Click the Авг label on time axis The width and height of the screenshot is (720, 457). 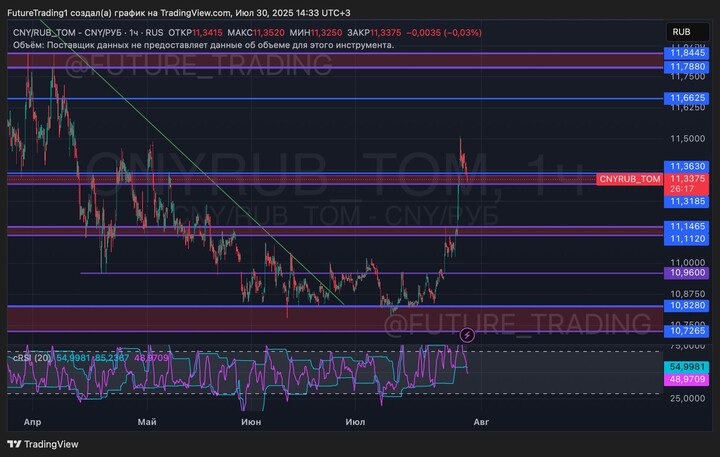pos(481,422)
